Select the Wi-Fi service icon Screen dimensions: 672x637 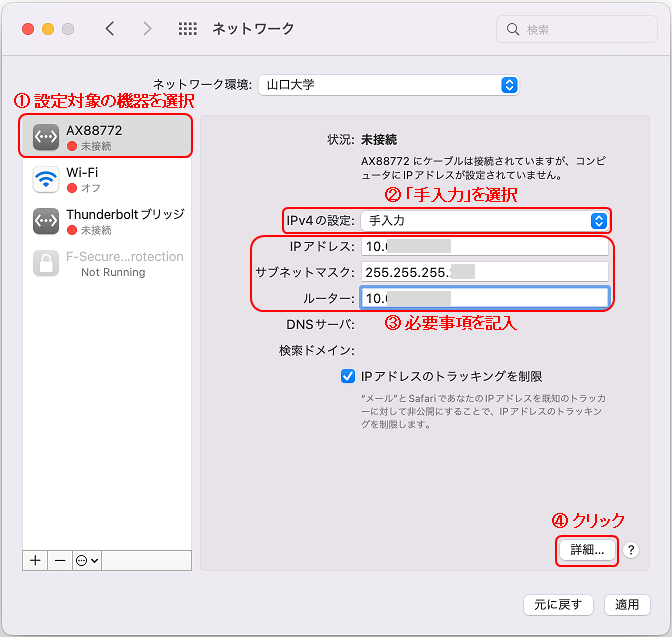pyautogui.click(x=46, y=179)
